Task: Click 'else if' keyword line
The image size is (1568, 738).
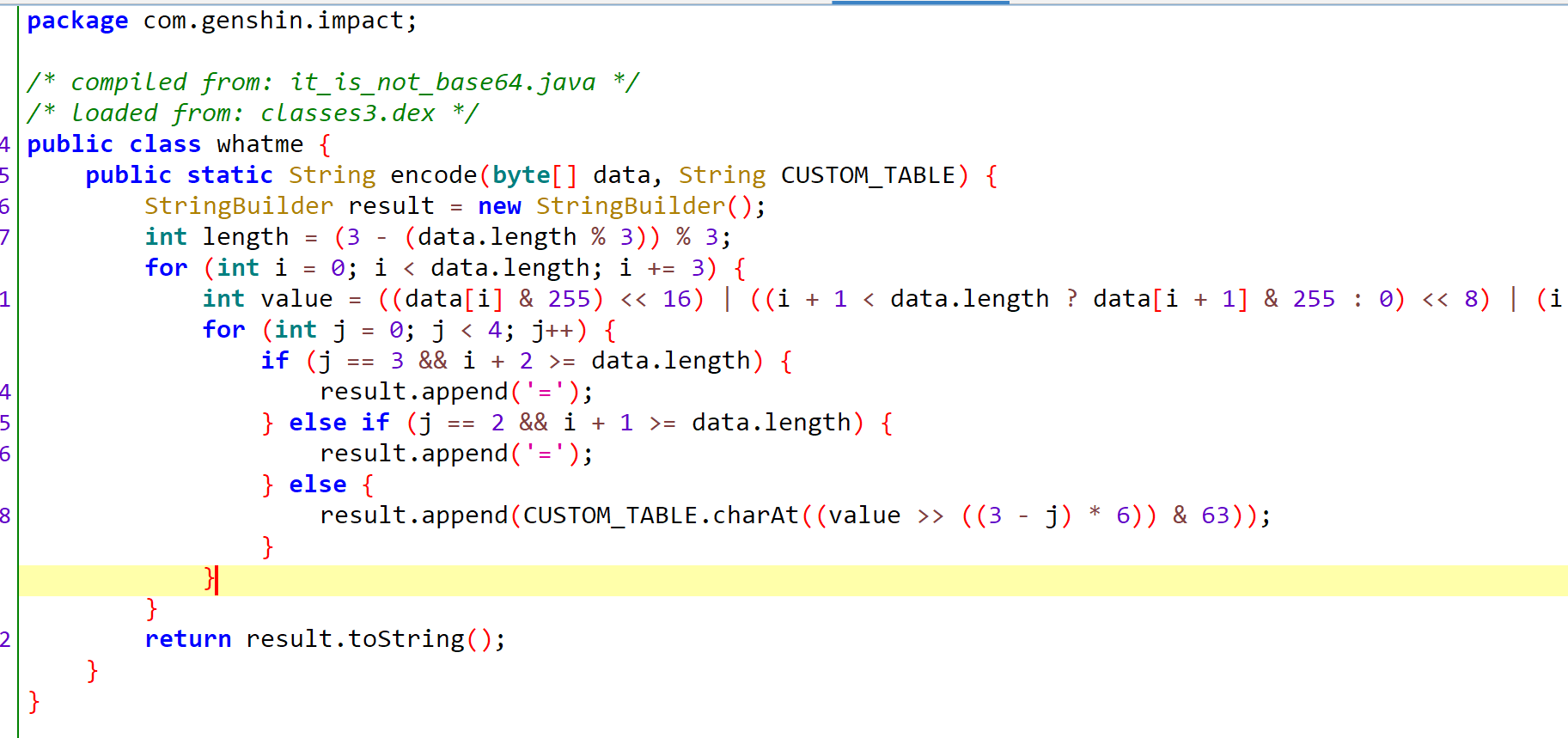Action: coord(339,423)
